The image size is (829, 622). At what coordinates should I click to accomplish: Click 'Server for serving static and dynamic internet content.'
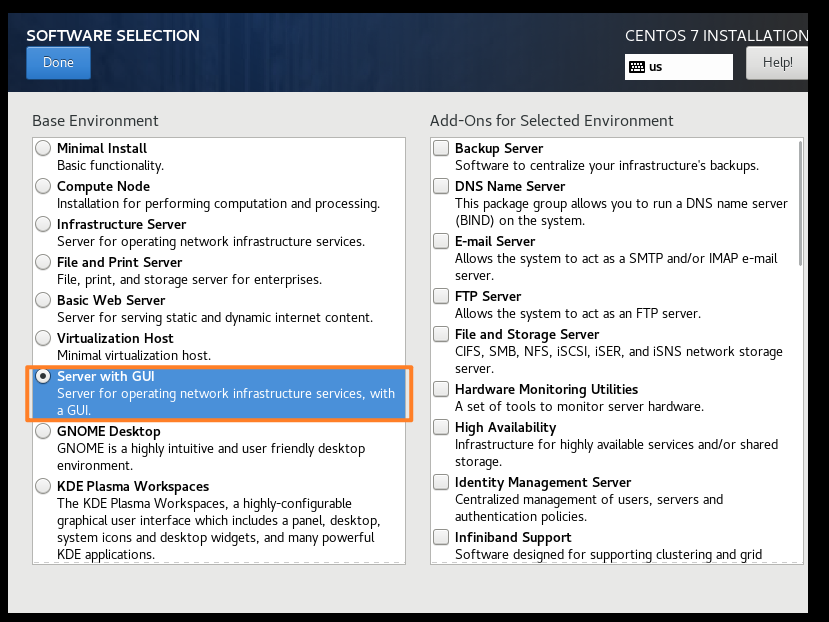(x=215, y=317)
